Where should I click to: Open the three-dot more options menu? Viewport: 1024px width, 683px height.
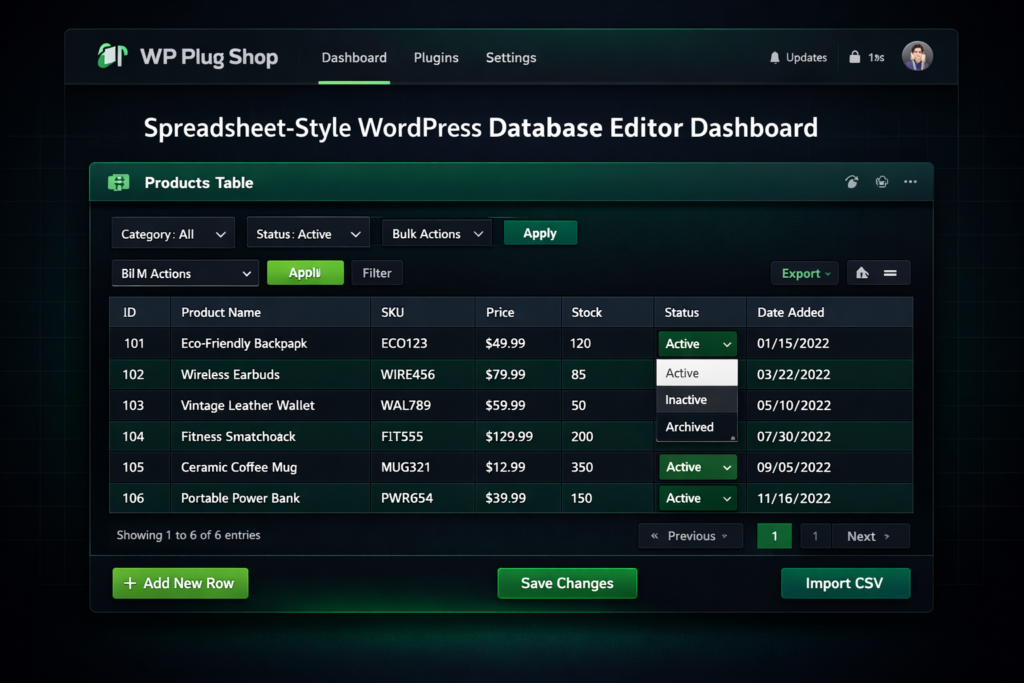[x=910, y=182]
